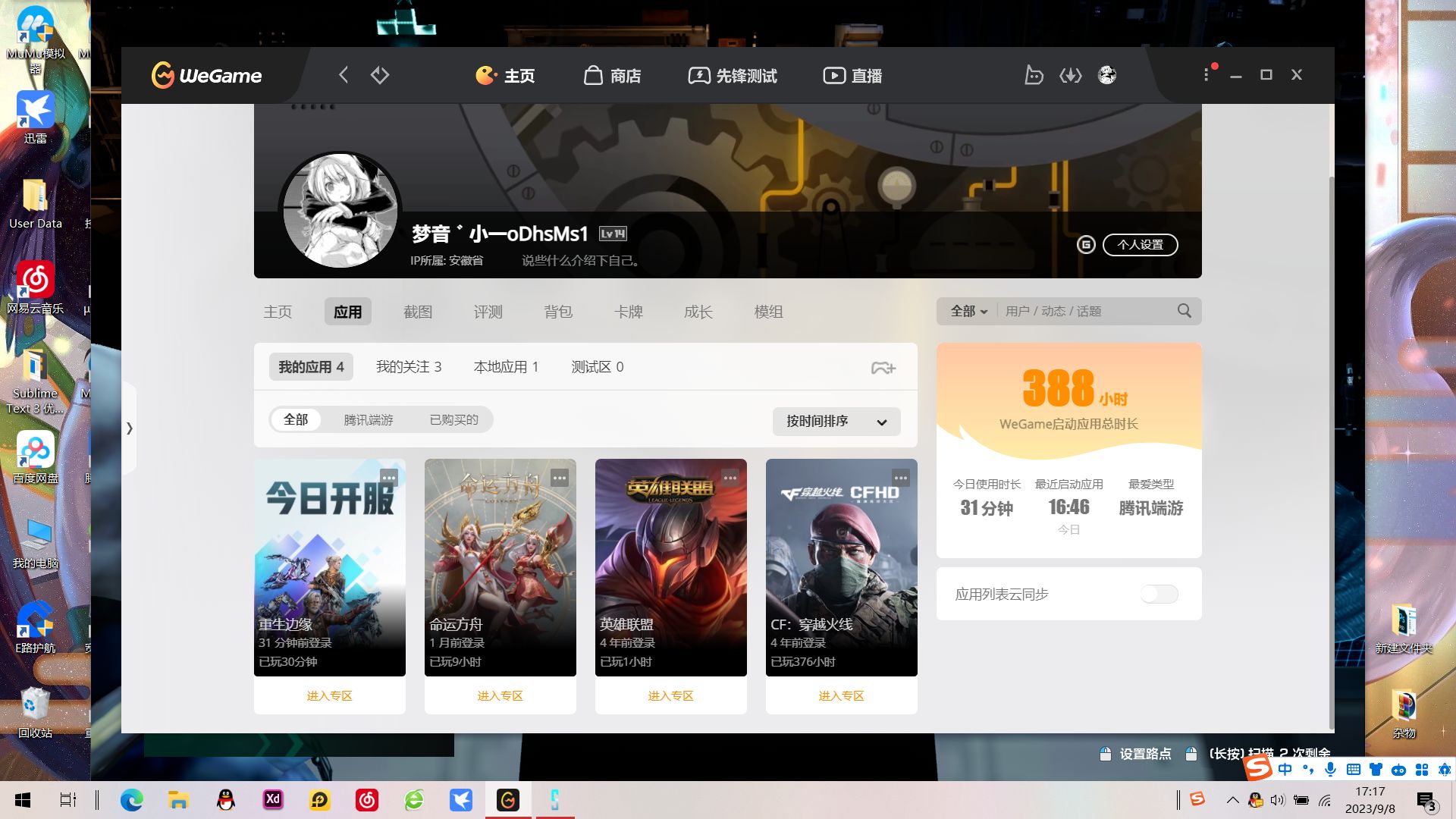Image resolution: width=1456 pixels, height=819 pixels.
Task: Open the 迅雷 desktop shortcut
Action: 35,118
